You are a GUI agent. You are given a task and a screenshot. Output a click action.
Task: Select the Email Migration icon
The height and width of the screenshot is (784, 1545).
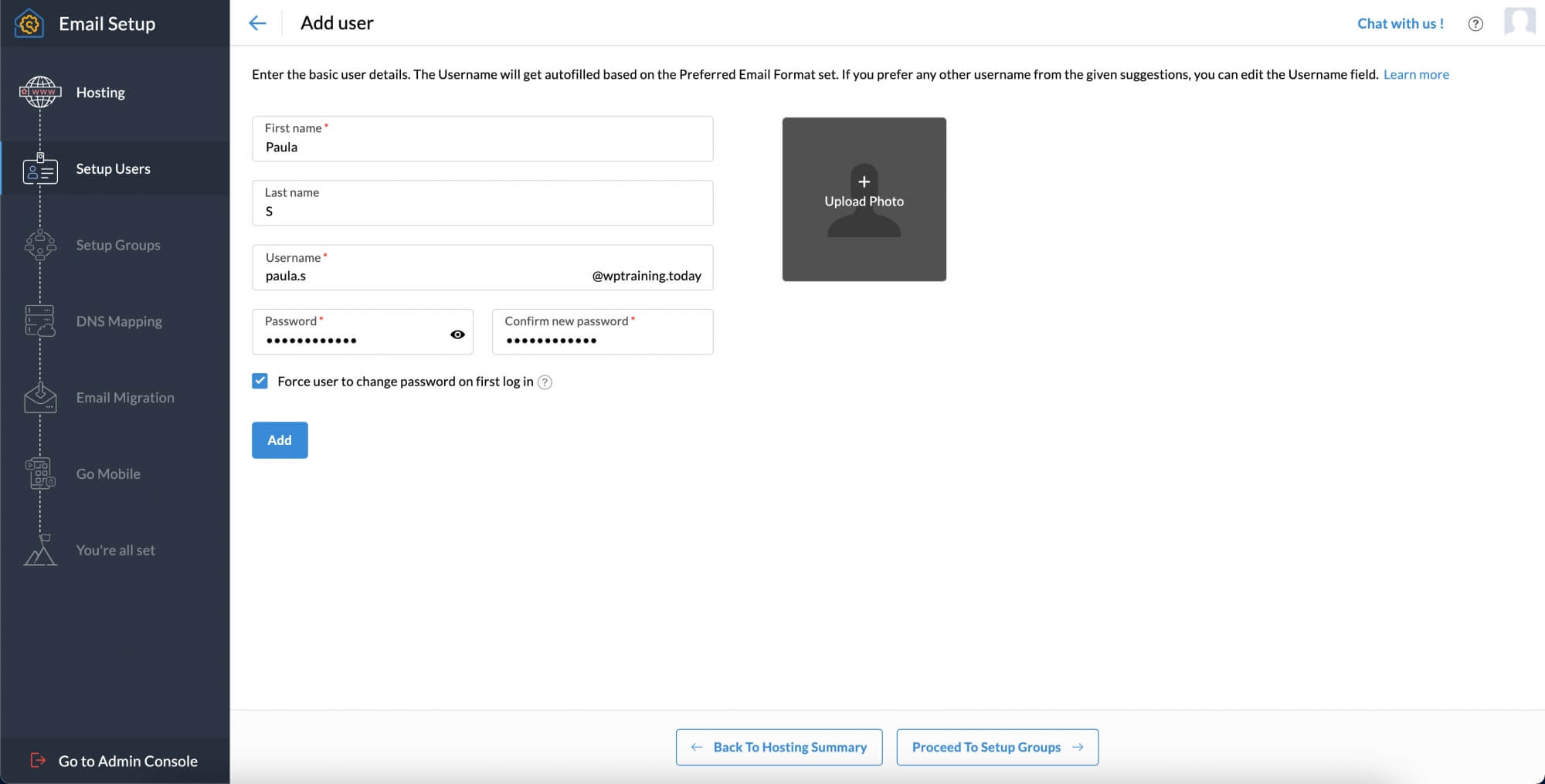point(39,397)
